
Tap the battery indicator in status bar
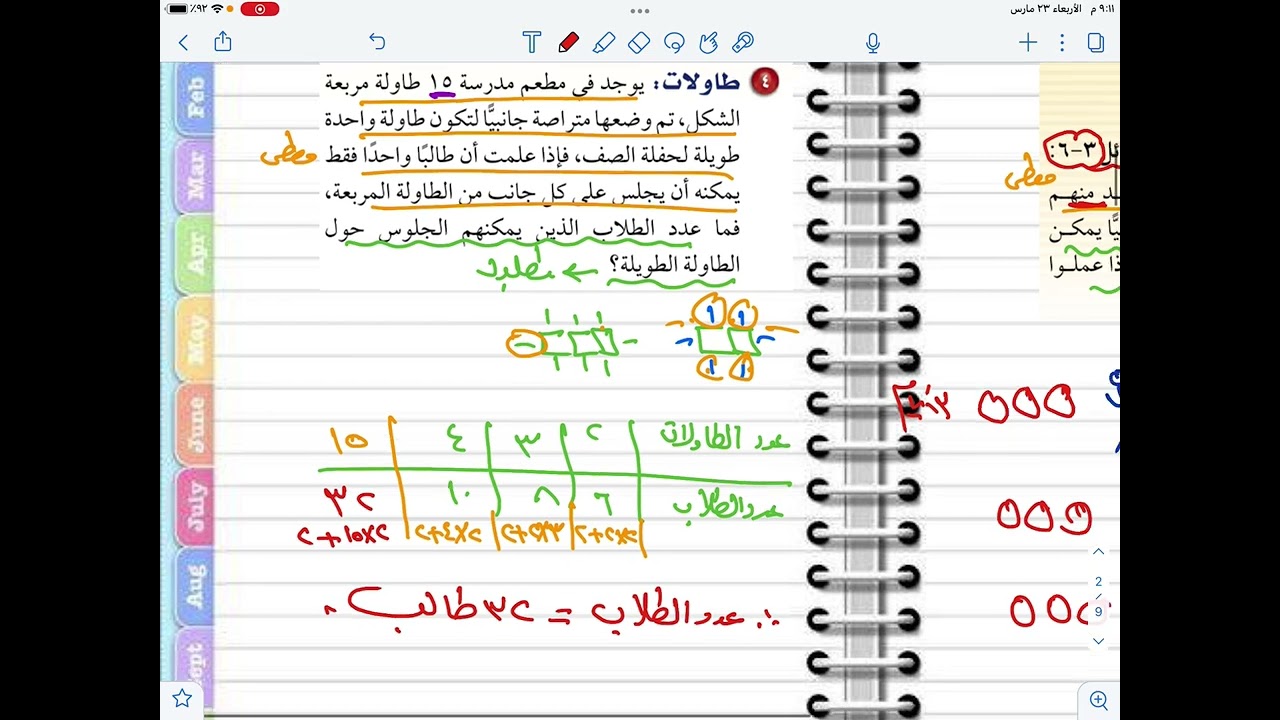[178, 9]
